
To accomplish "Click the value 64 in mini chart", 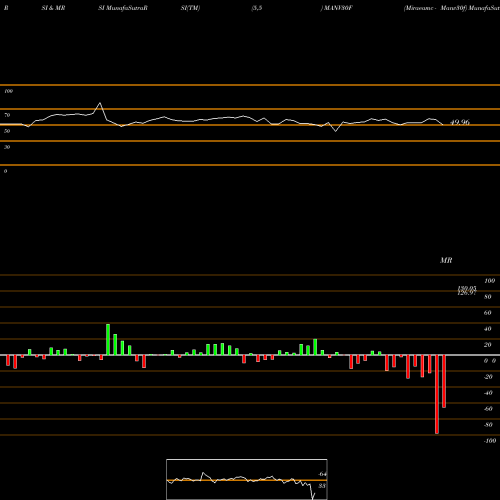I will point(322,474).
